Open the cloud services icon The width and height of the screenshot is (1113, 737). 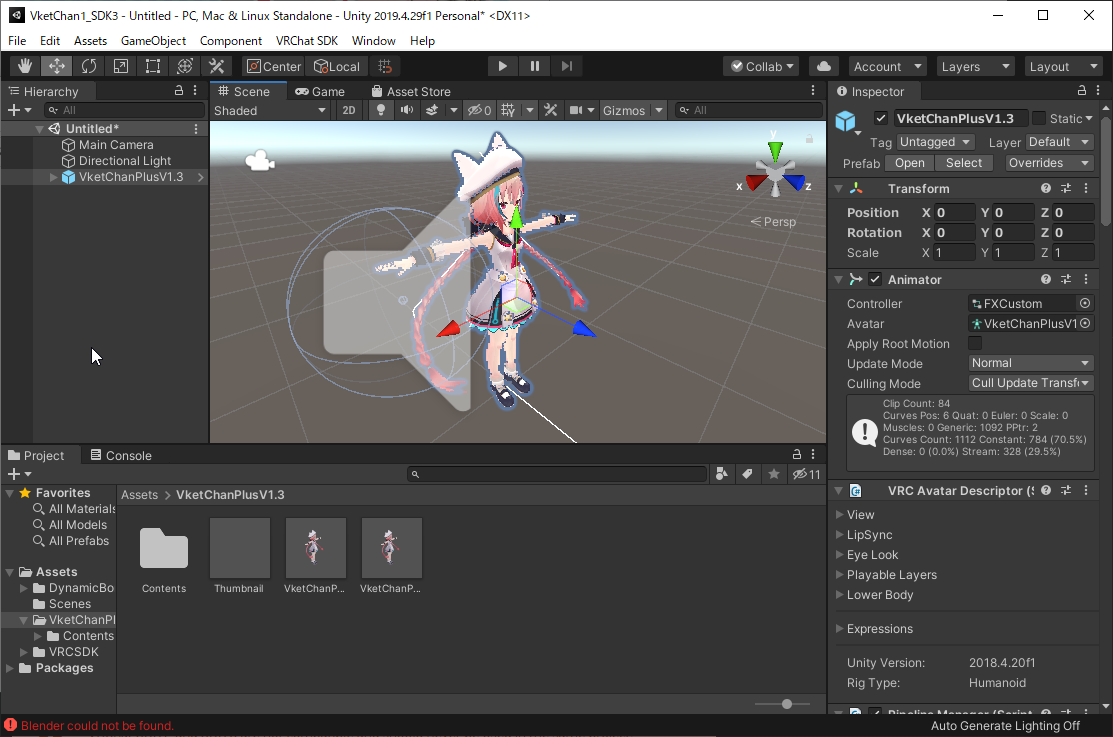(x=823, y=66)
